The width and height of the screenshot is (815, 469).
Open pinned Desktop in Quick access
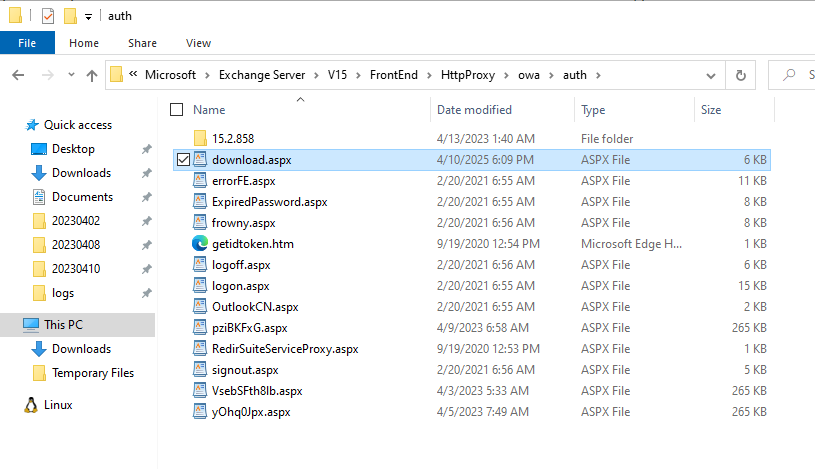pos(73,149)
